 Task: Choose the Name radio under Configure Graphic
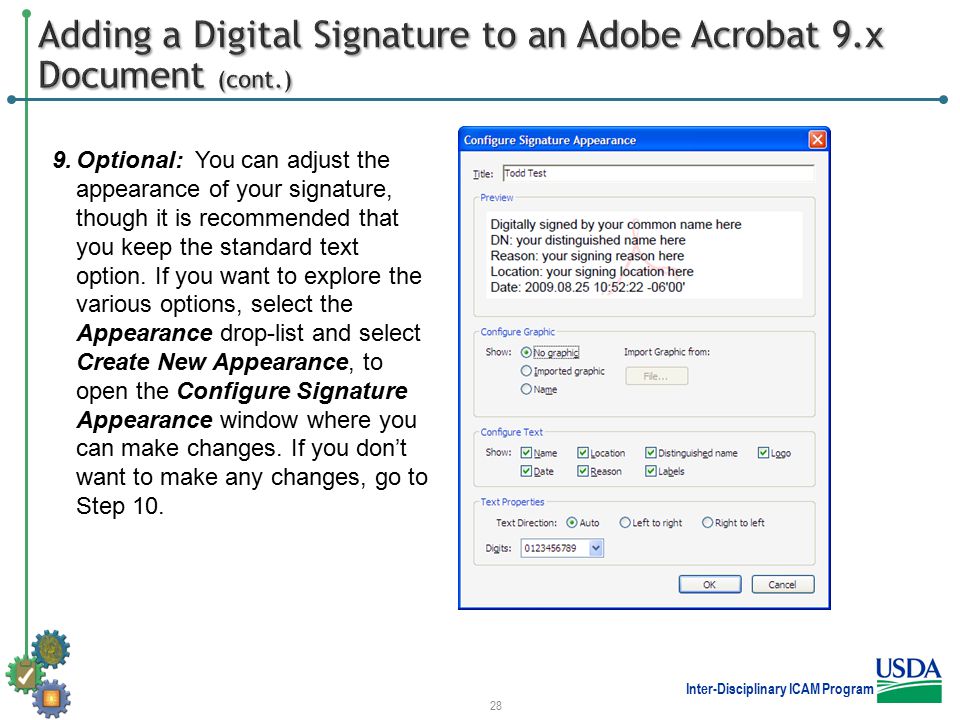(526, 389)
